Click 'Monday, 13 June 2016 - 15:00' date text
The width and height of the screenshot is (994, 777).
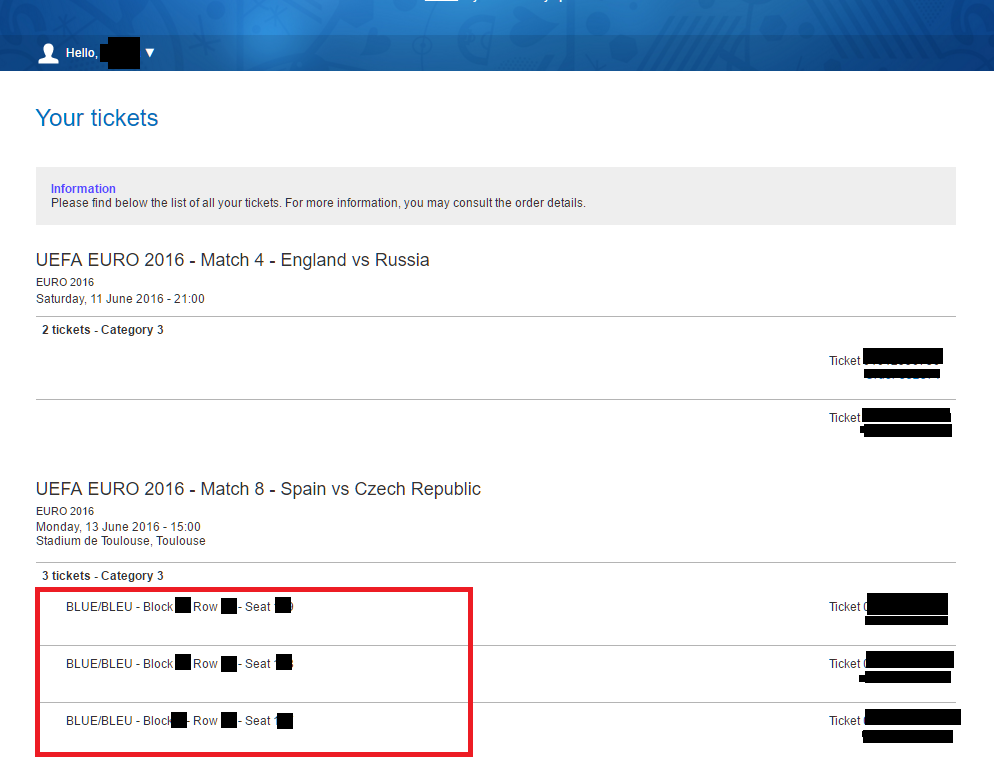tap(118, 527)
